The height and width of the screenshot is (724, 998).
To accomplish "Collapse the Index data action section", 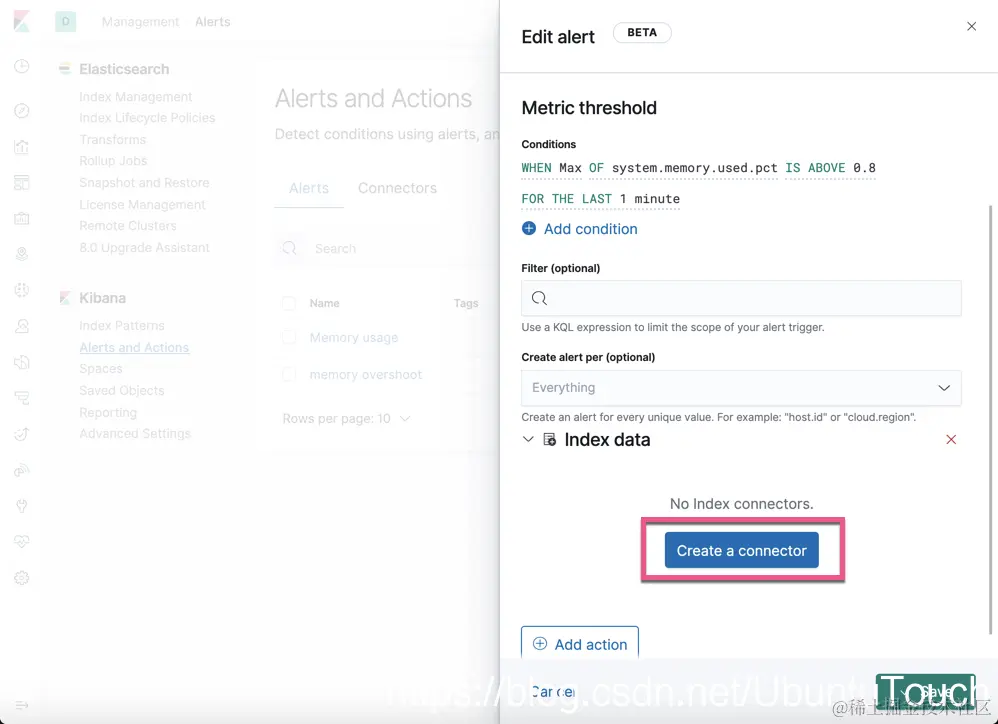I will coord(528,439).
